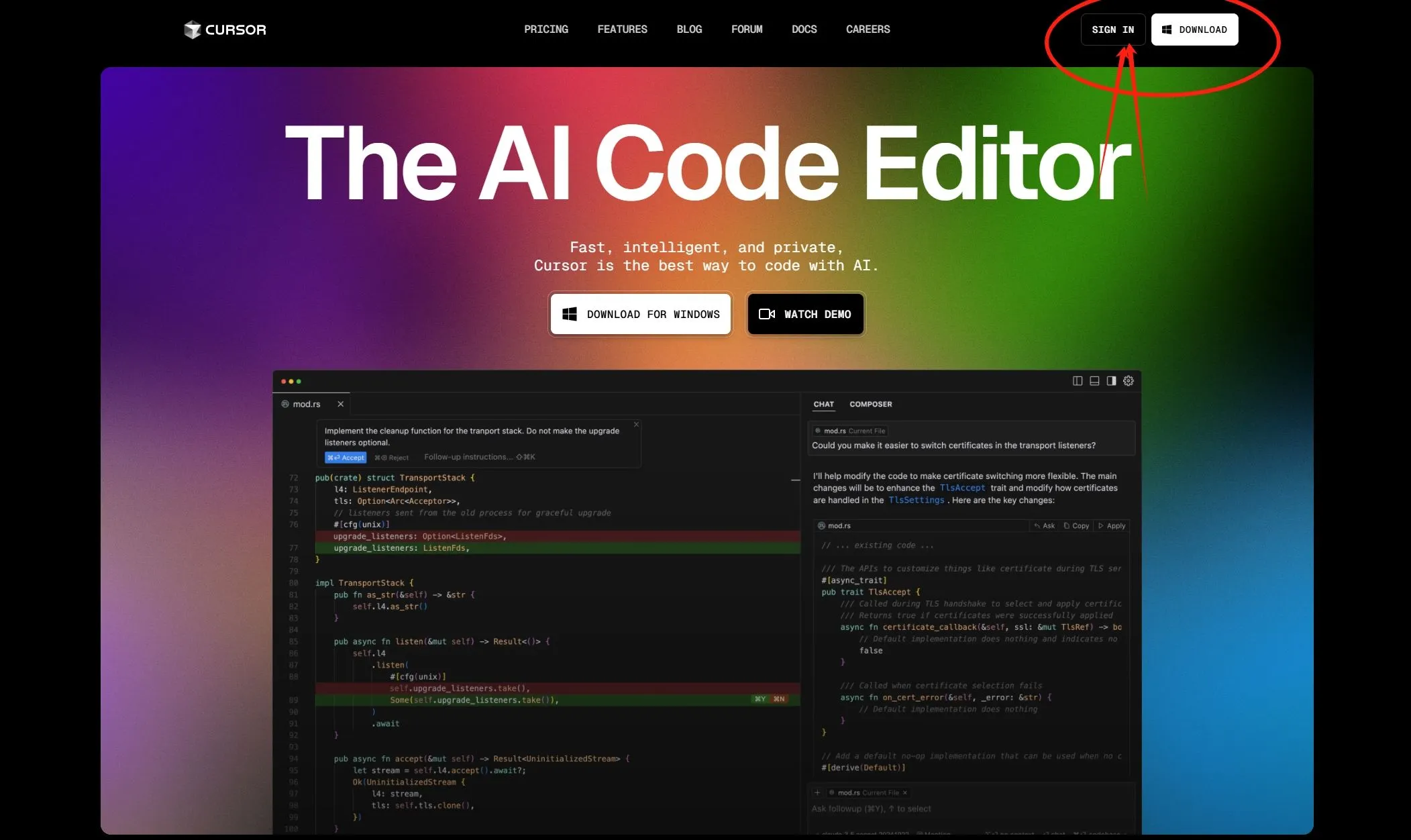
Task: Remove mod.rs Current File from followup context
Action: [x=905, y=792]
